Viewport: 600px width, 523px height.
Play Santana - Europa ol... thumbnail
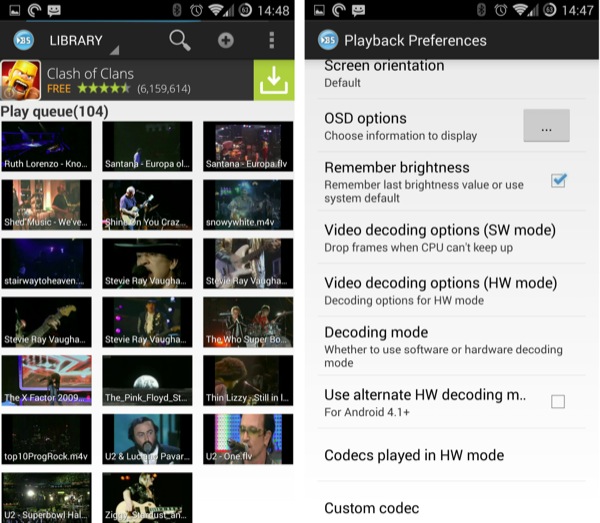147,147
